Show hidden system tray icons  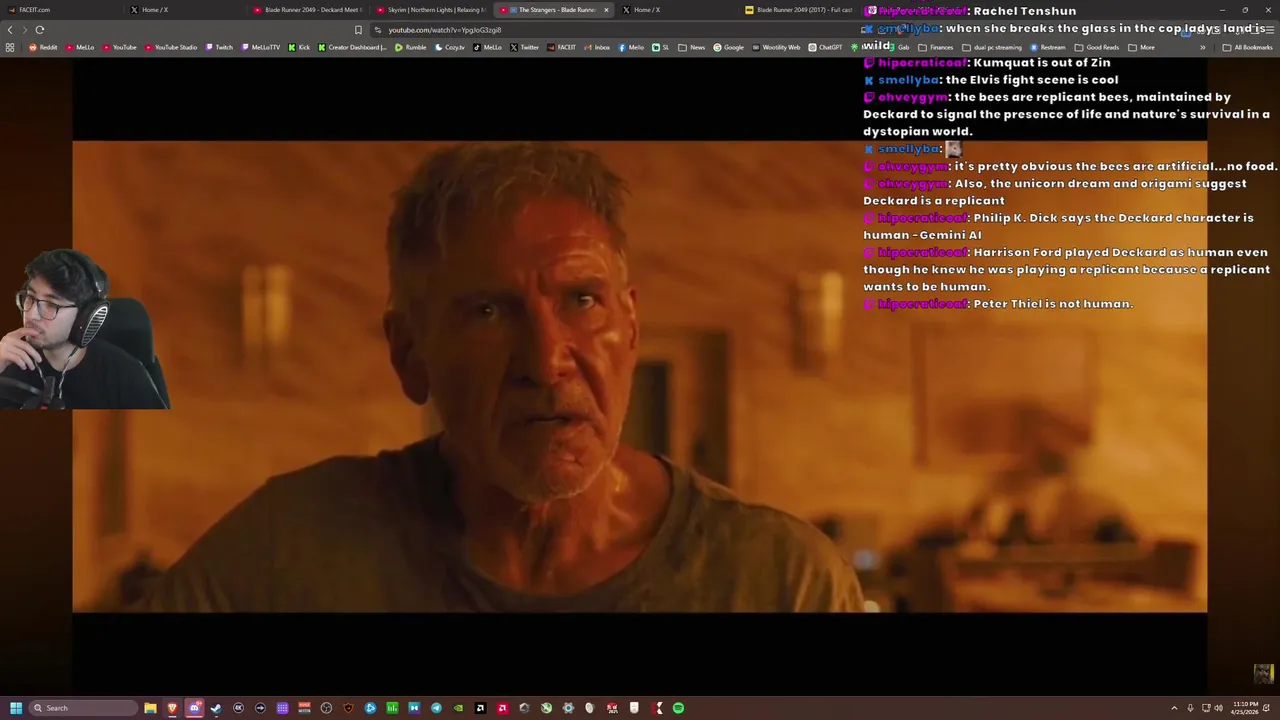pos(1175,708)
